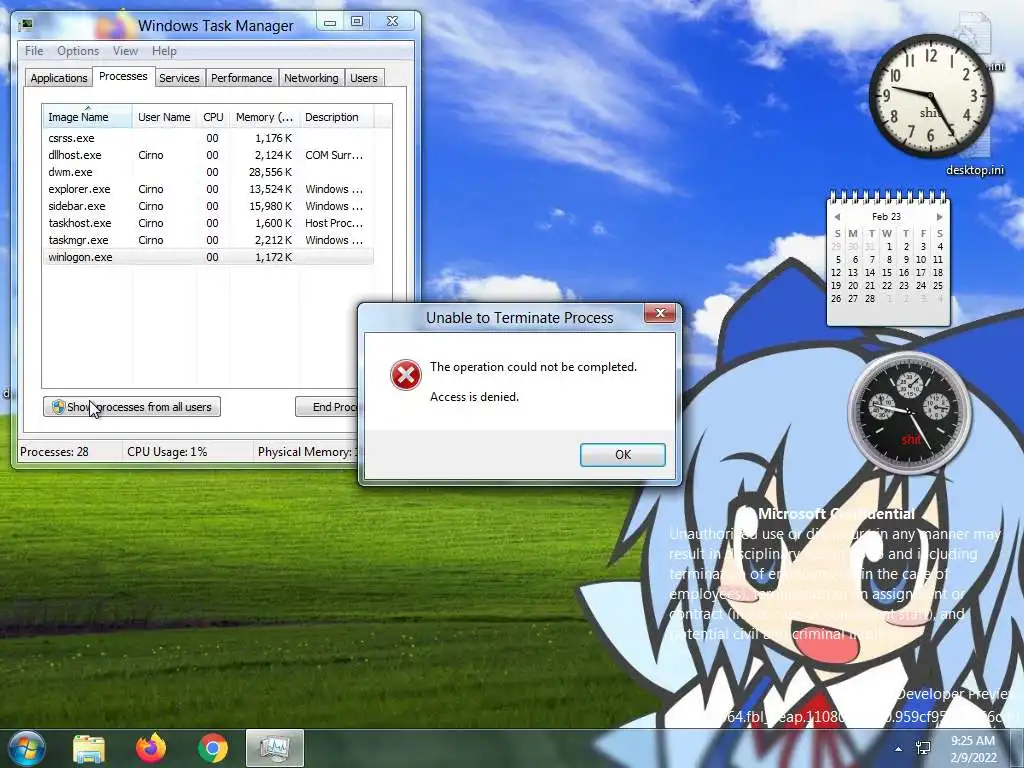The image size is (1024, 768).
Task: Open the Windows Start orb
Action: (x=26, y=748)
